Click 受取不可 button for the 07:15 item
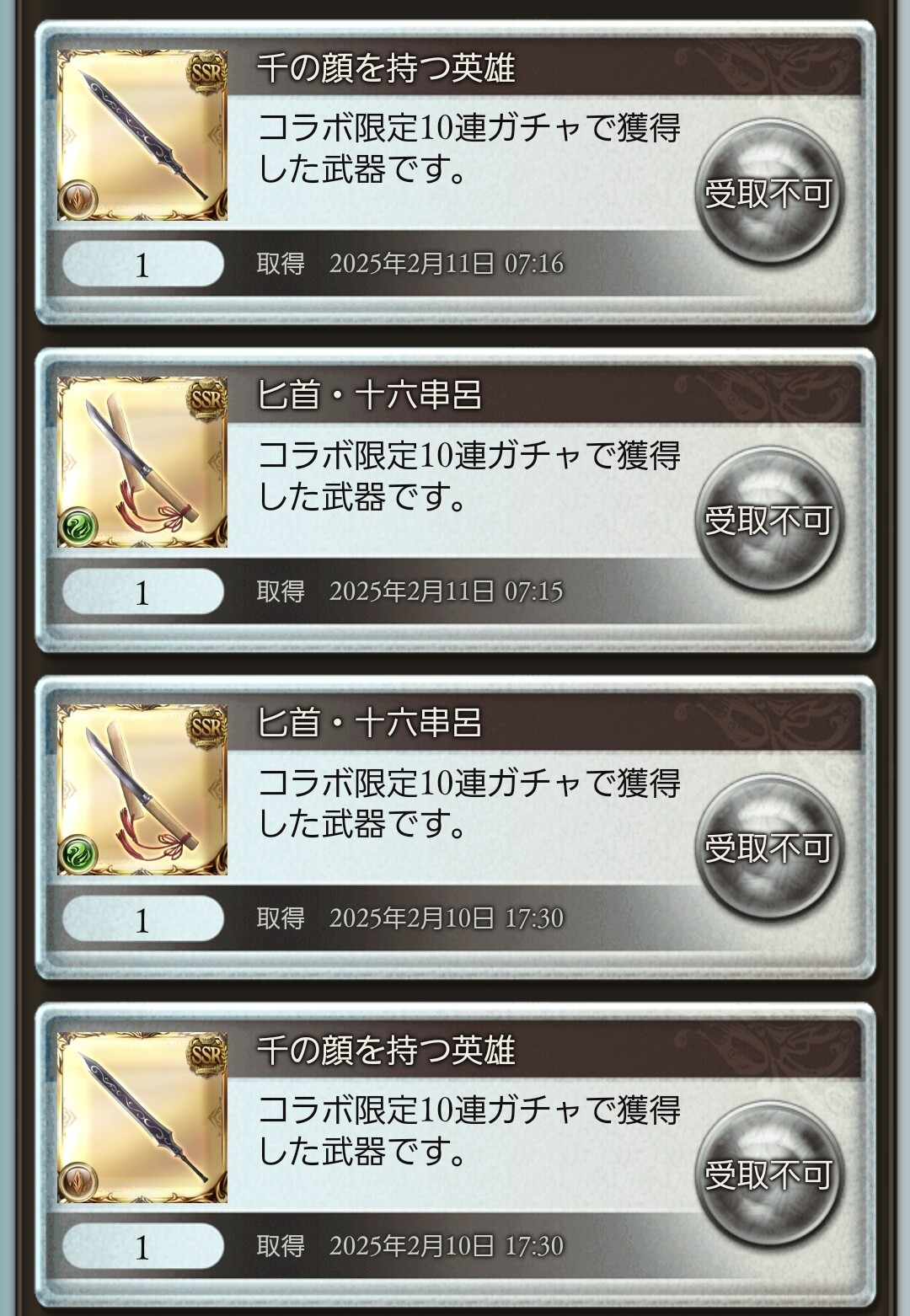Image resolution: width=910 pixels, height=1316 pixels. [x=768, y=520]
